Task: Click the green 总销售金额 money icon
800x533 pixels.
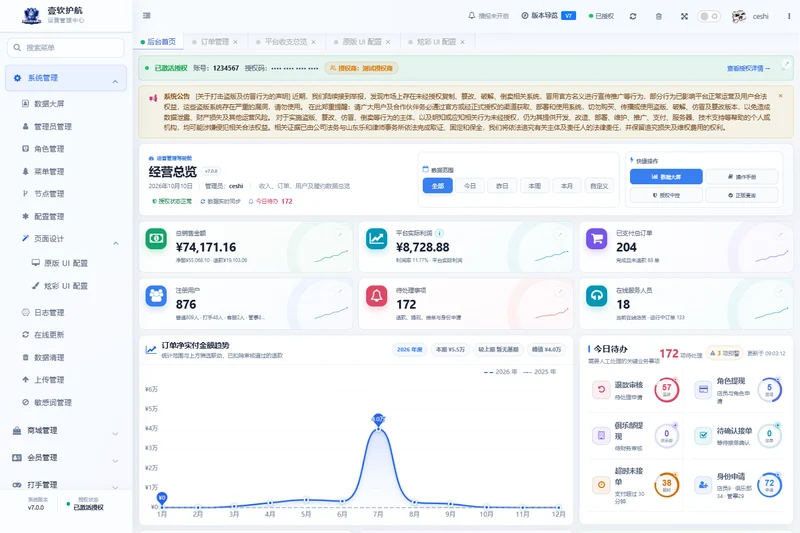Action: coord(156,239)
